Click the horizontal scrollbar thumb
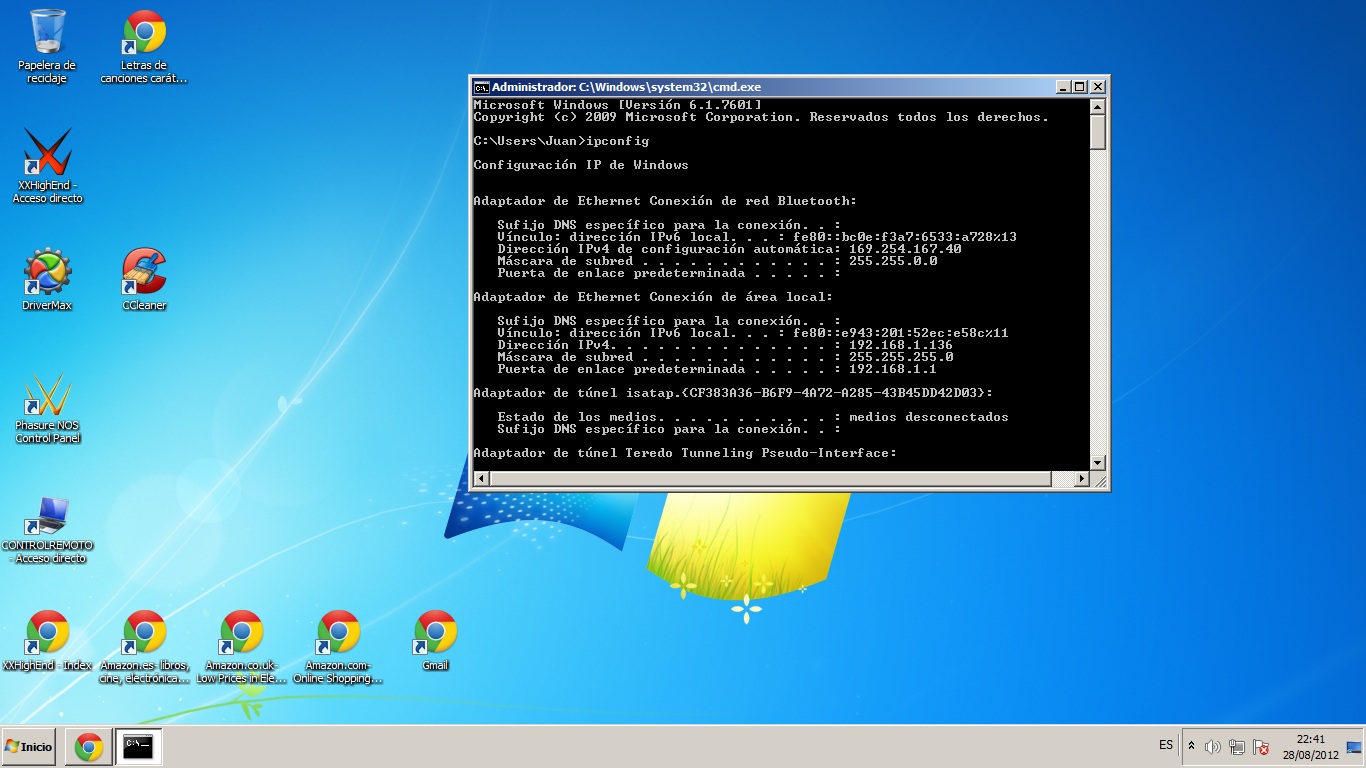 (770, 479)
